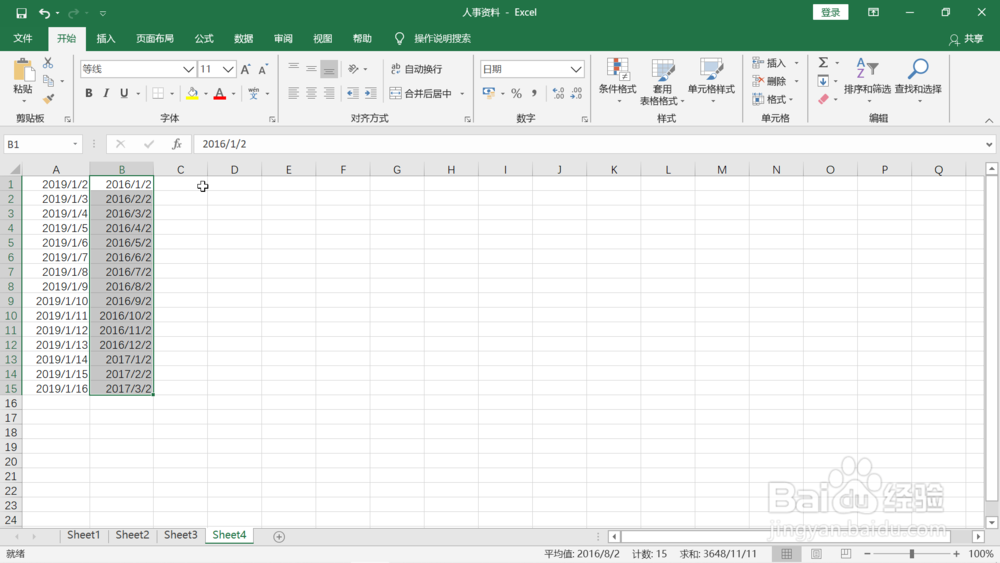The image size is (1000, 563).
Task: Toggle left horizontal alignment
Action: pos(293,94)
